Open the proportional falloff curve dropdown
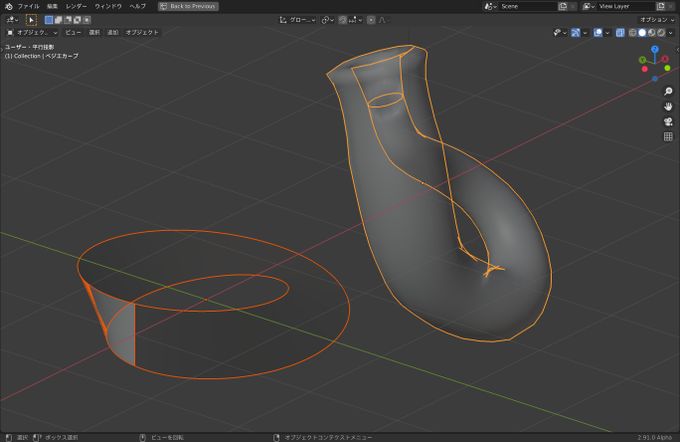 (384, 20)
